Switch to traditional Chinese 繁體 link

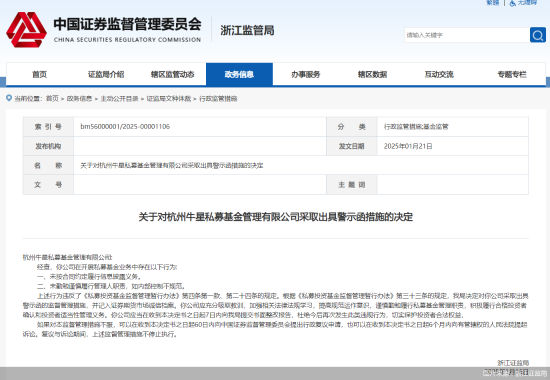click(493, 2)
